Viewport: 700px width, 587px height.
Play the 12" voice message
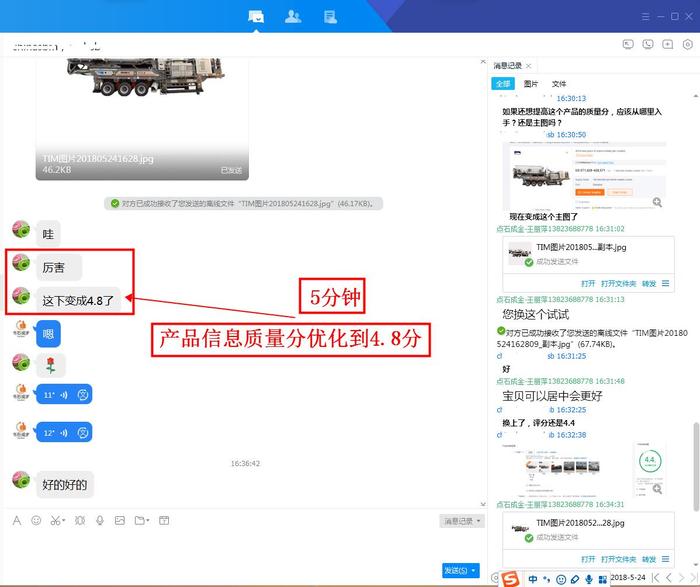64,433
